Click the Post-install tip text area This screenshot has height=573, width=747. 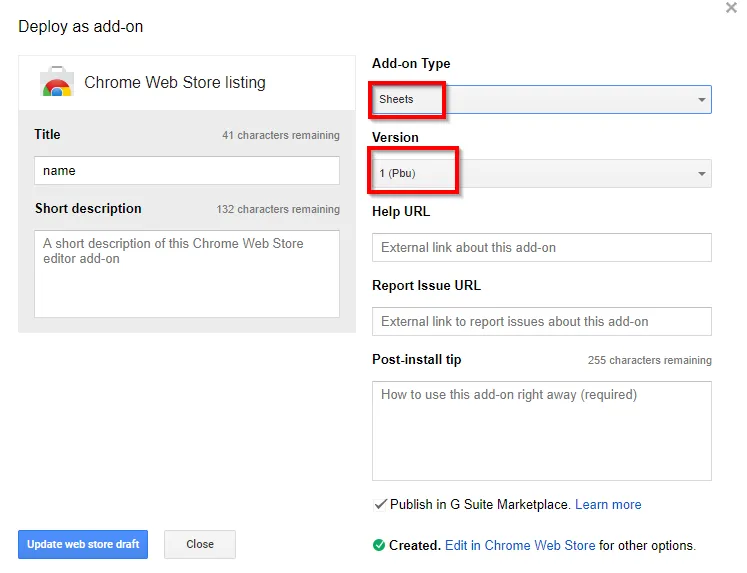(x=541, y=430)
